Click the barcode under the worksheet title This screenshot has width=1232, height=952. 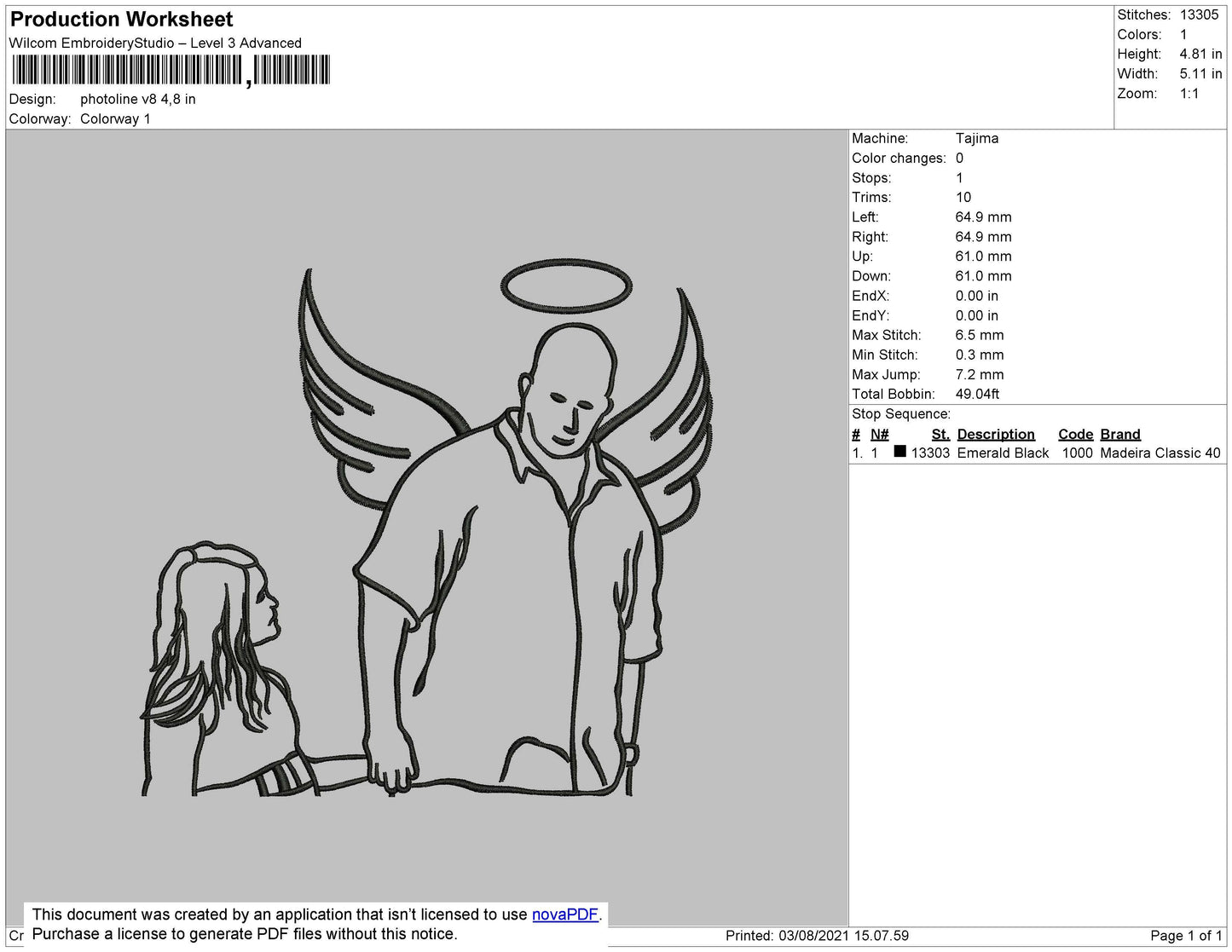pos(171,70)
